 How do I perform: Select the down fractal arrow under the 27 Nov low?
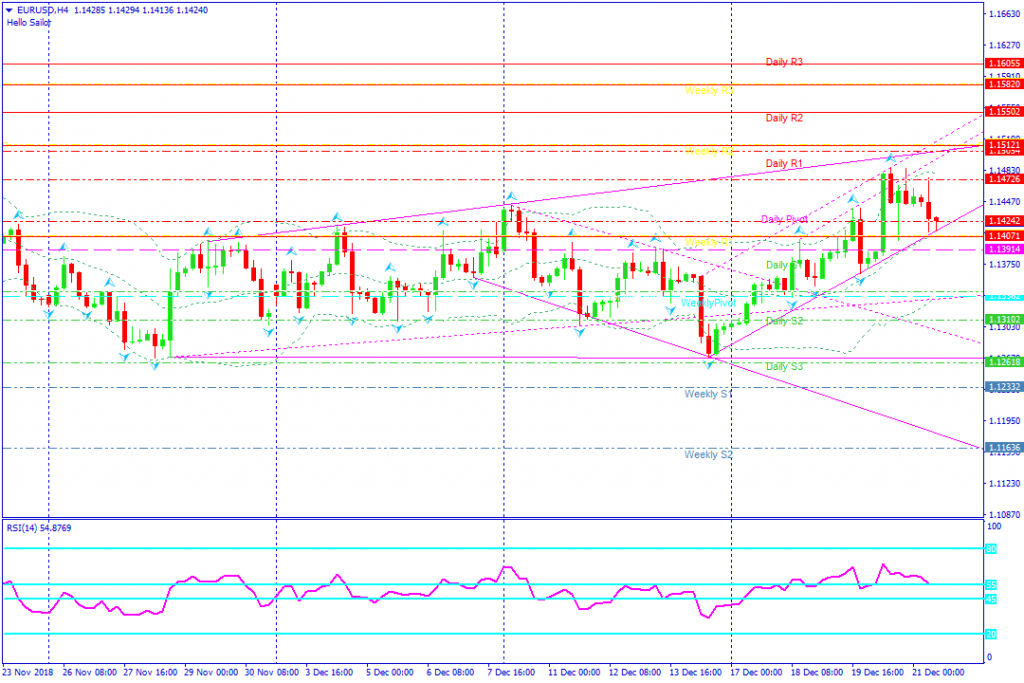(x=155, y=366)
